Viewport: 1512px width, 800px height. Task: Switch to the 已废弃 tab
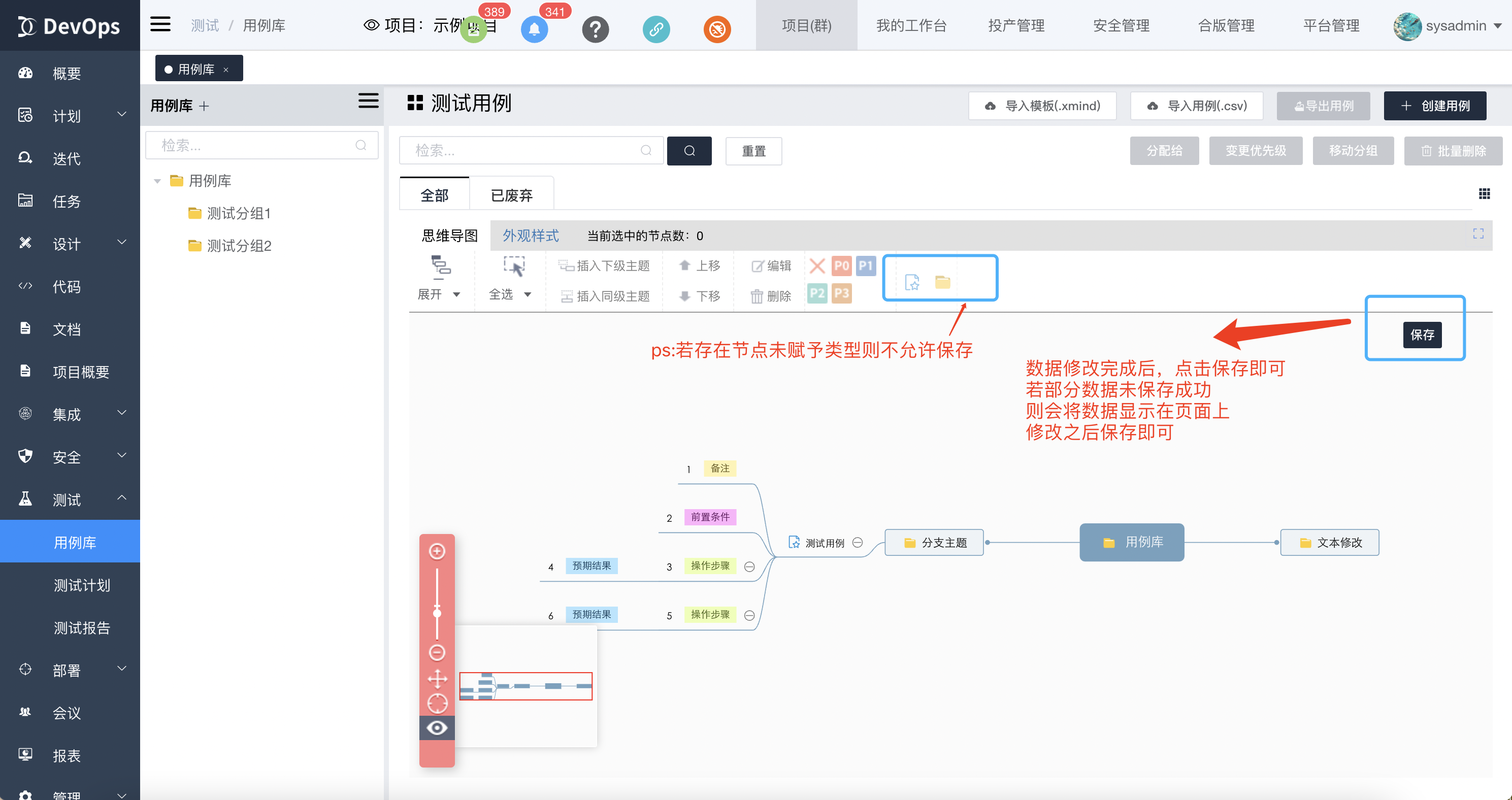(511, 195)
